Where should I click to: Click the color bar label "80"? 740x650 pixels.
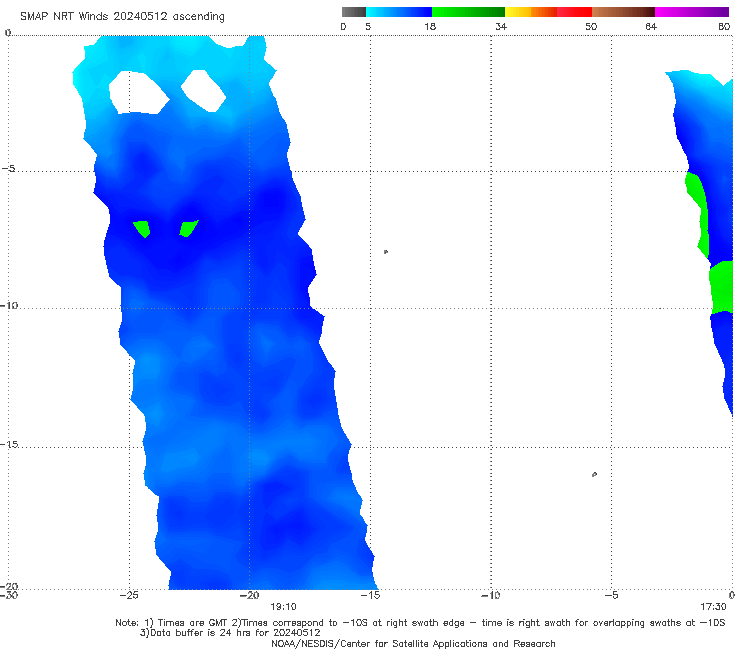coord(724,27)
